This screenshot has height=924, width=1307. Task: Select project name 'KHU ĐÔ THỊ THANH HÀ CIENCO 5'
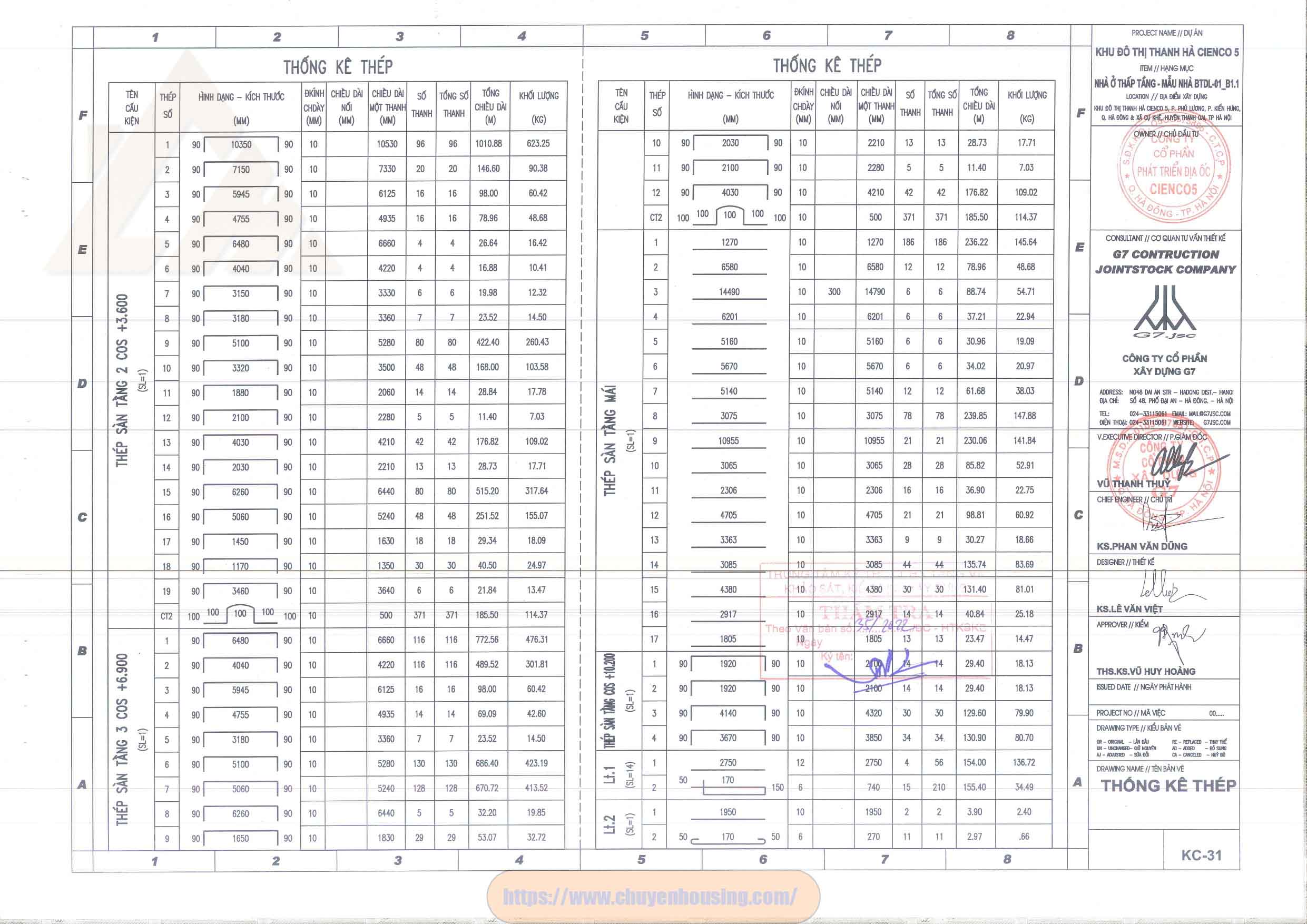1166,52
